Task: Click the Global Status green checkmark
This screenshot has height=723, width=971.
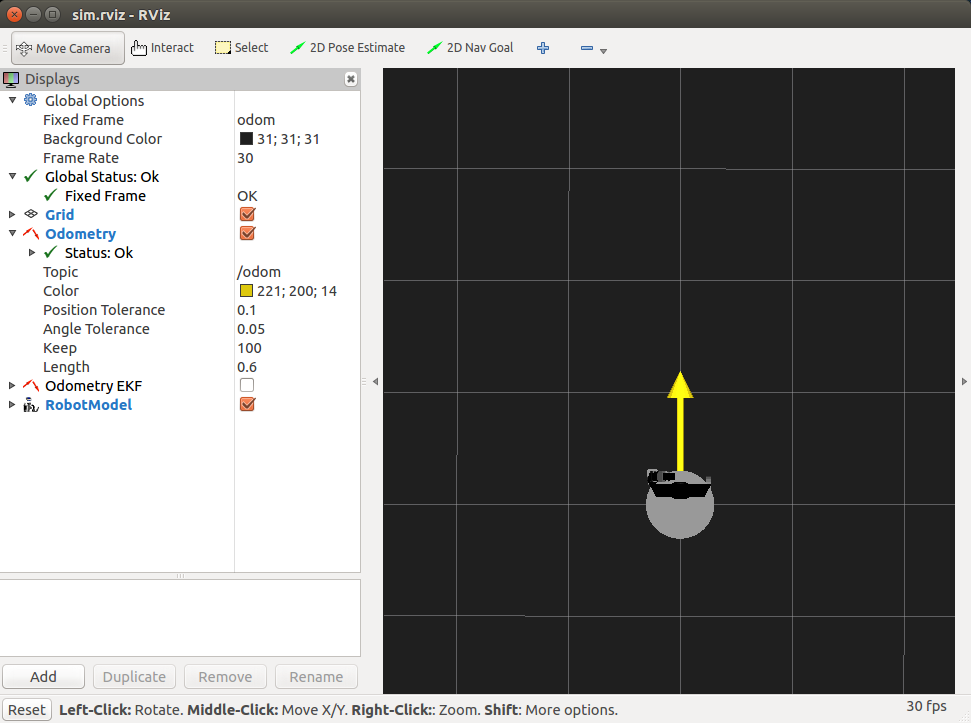Action: coord(30,176)
